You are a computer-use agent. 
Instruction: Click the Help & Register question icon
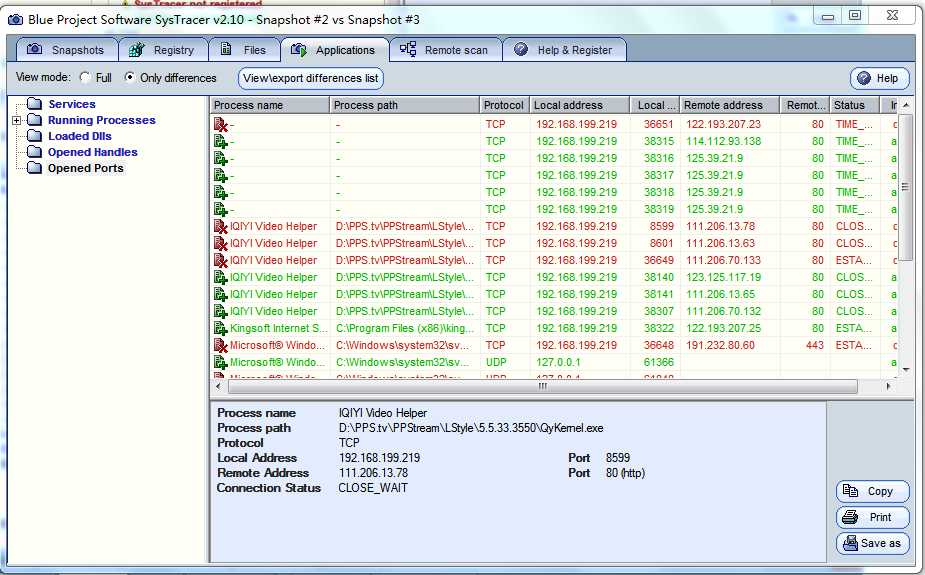pyautogui.click(x=521, y=49)
